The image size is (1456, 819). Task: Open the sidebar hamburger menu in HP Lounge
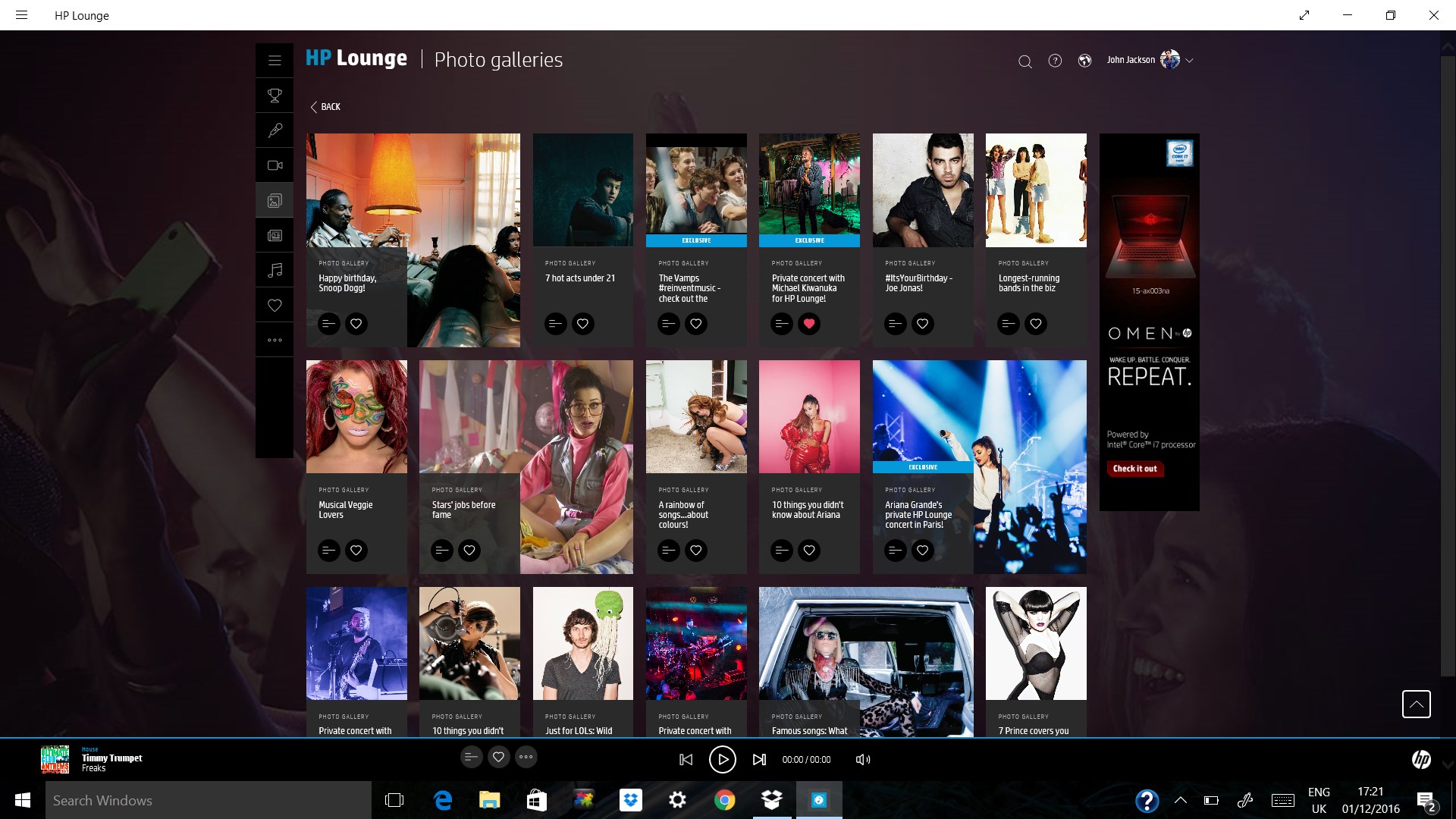click(275, 61)
